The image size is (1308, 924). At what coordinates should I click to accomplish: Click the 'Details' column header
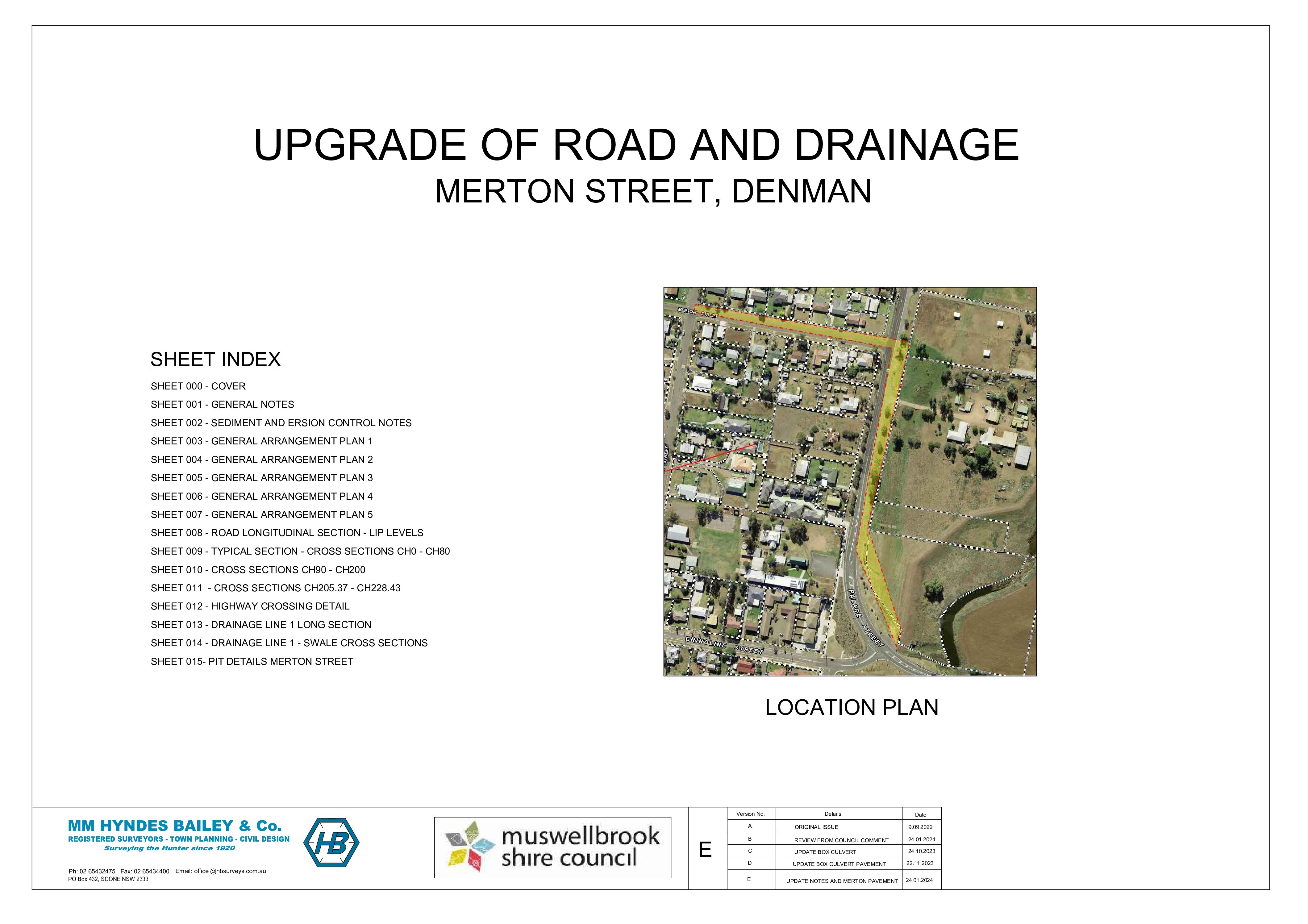pyautogui.click(x=833, y=814)
